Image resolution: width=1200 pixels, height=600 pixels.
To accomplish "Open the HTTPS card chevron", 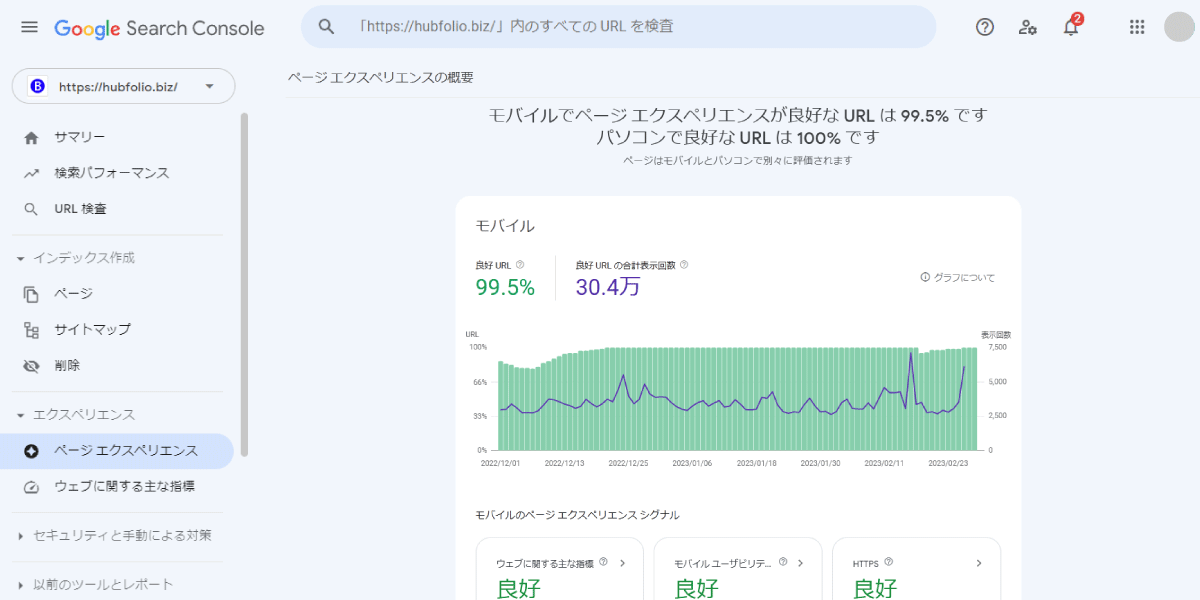I will coord(979,563).
